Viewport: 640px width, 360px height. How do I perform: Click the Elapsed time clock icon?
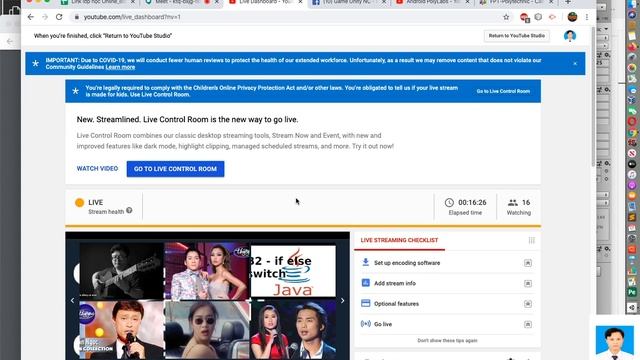pyautogui.click(x=449, y=202)
